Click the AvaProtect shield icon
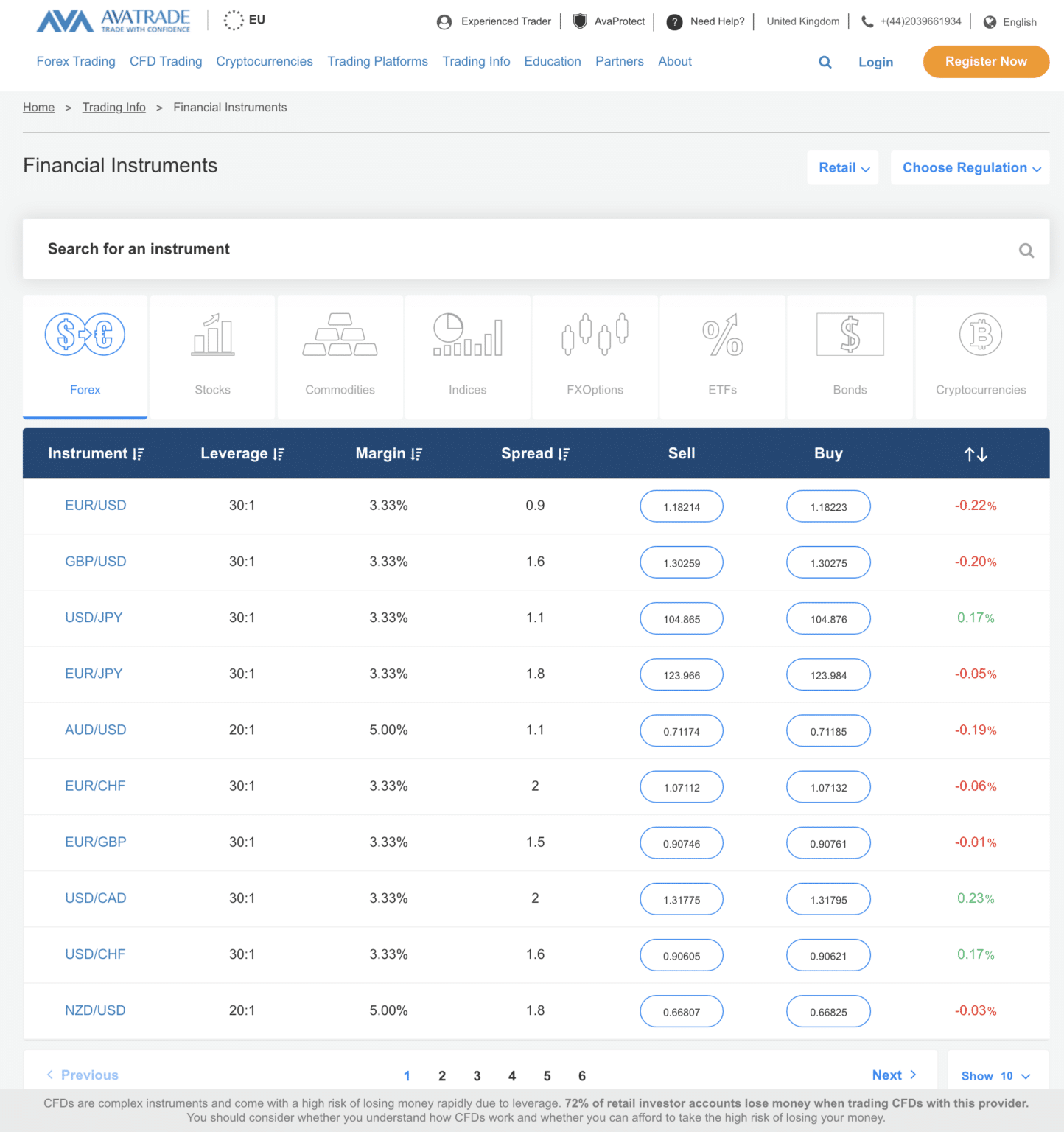The image size is (1064, 1132). [x=579, y=21]
